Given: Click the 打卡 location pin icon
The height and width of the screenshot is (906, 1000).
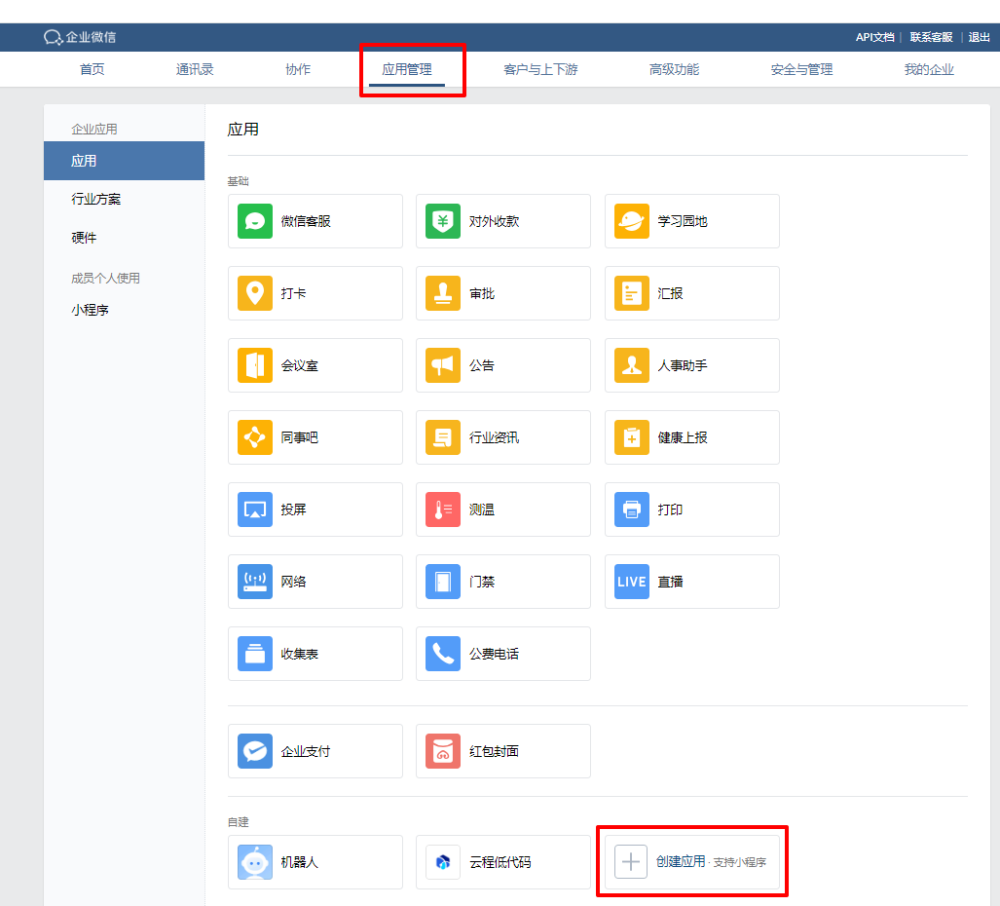Looking at the screenshot, I should point(254,293).
